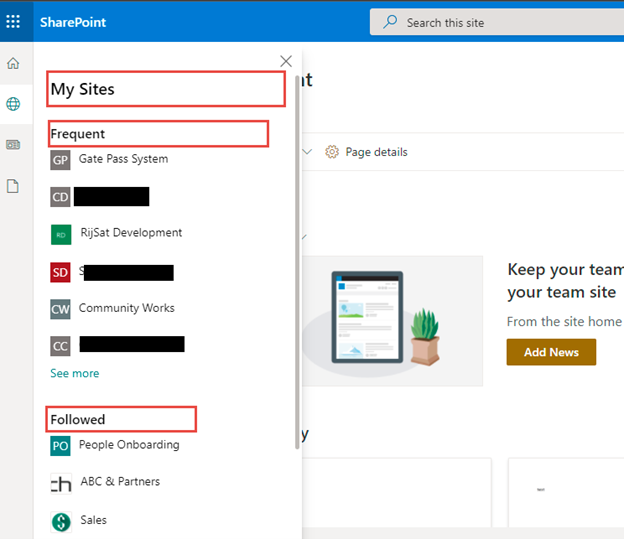Click the page icon in left rail
The image size is (624, 539).
tap(13, 186)
